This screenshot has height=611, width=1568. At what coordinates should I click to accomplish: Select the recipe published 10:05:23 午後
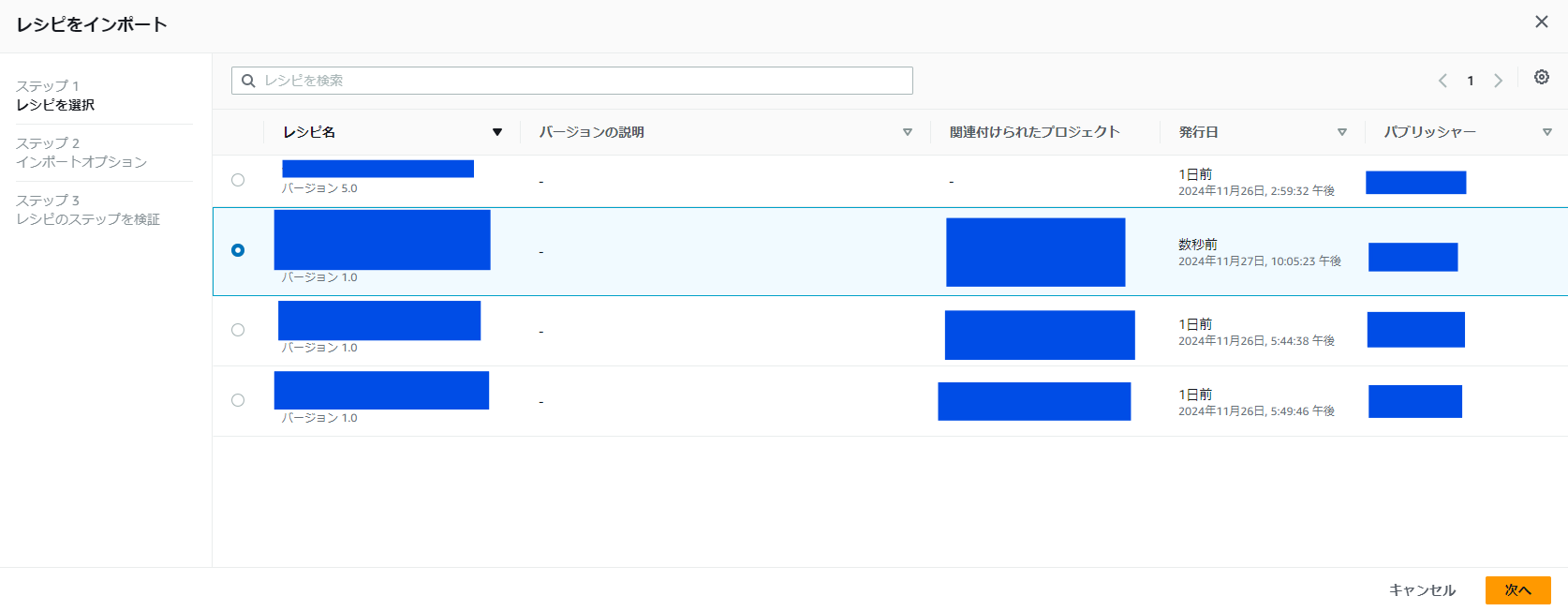tap(238, 250)
